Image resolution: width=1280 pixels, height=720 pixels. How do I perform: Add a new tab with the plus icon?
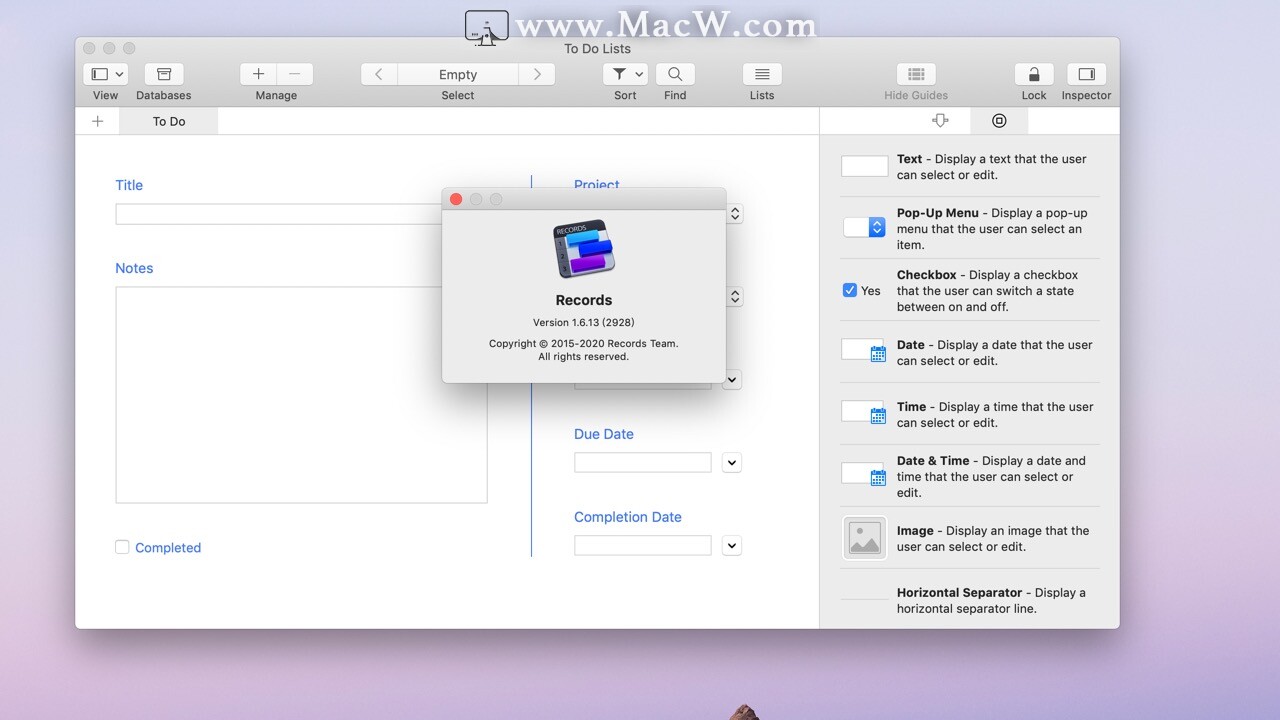pyautogui.click(x=97, y=121)
